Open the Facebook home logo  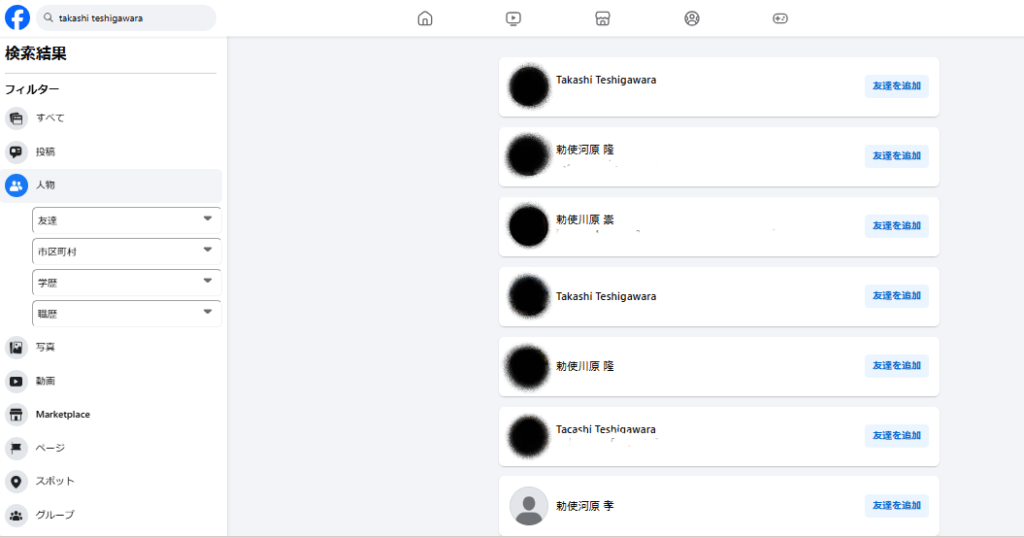tap(18, 18)
